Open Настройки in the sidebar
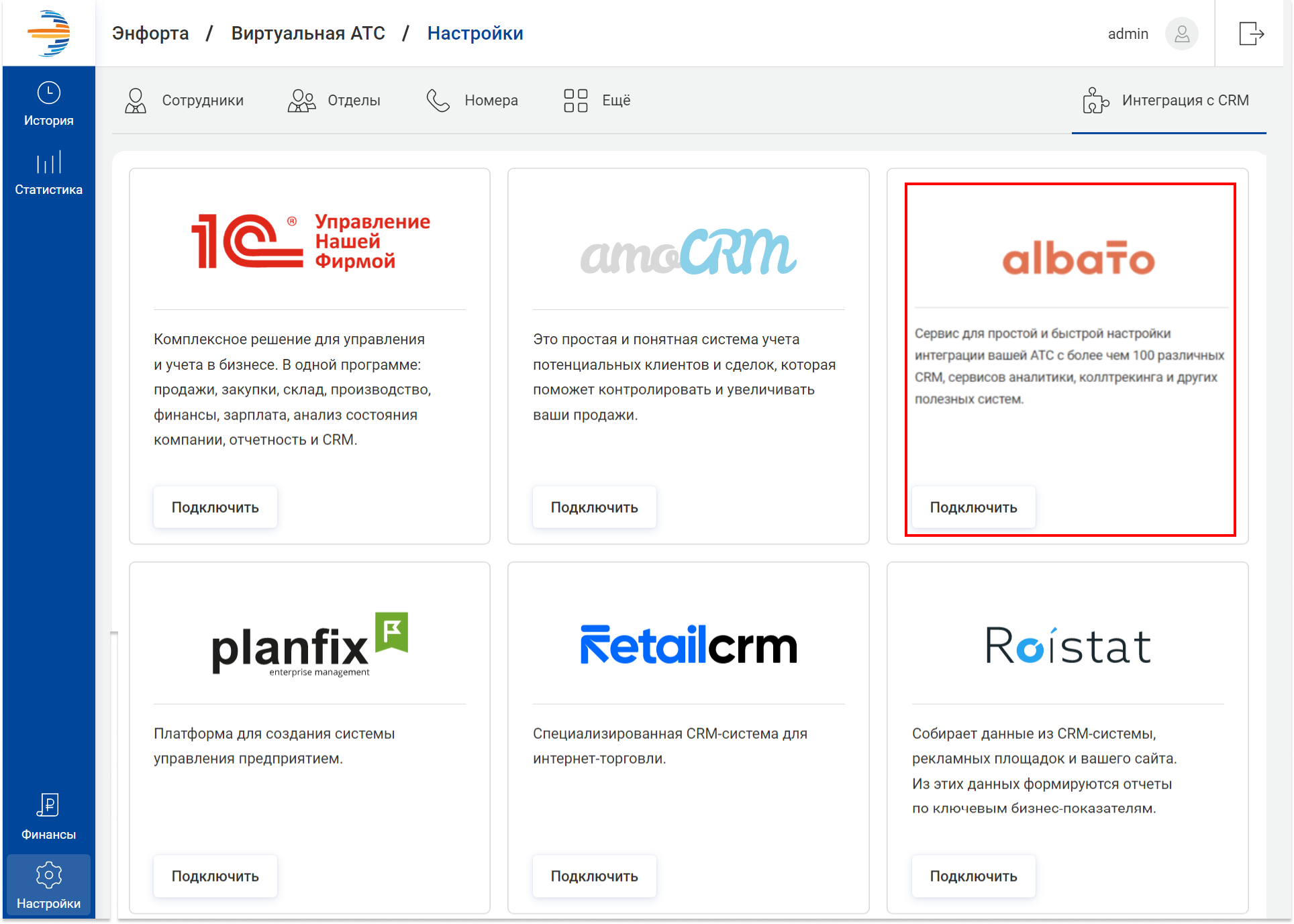Image resolution: width=1294 pixels, height=924 pixels. 48,886
